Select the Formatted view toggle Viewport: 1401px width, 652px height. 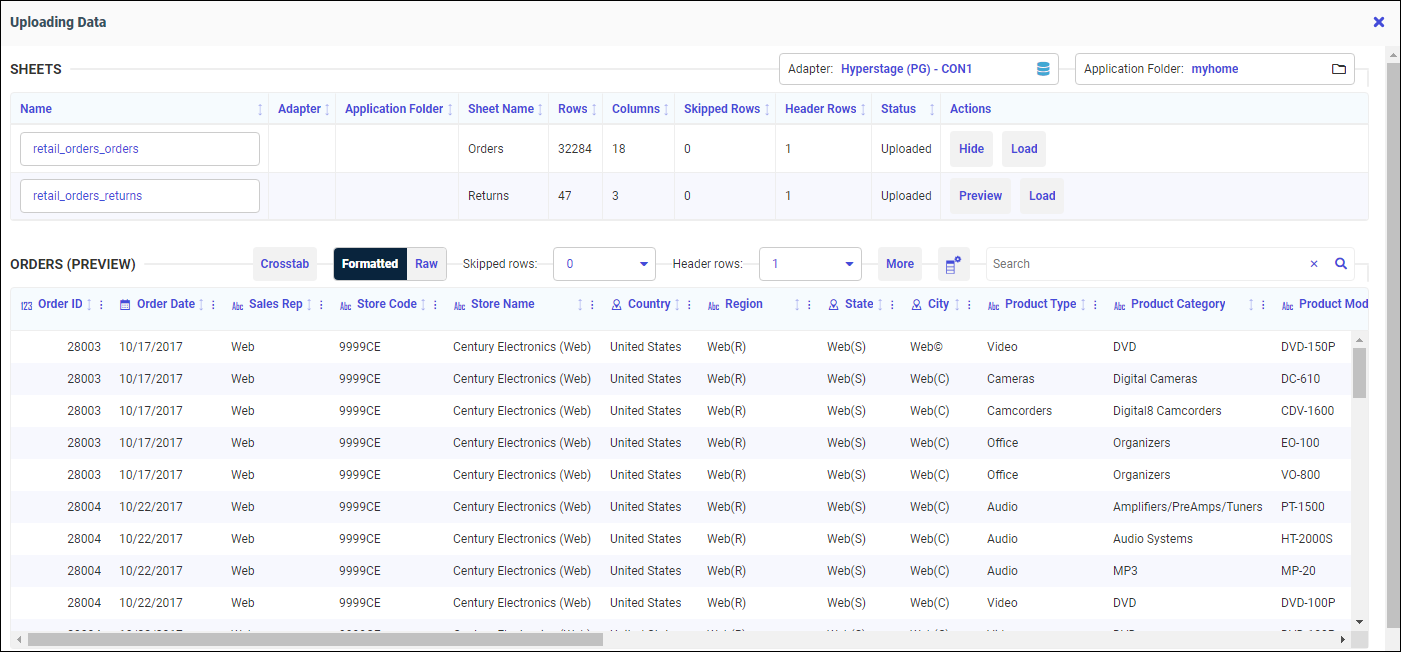(370, 263)
